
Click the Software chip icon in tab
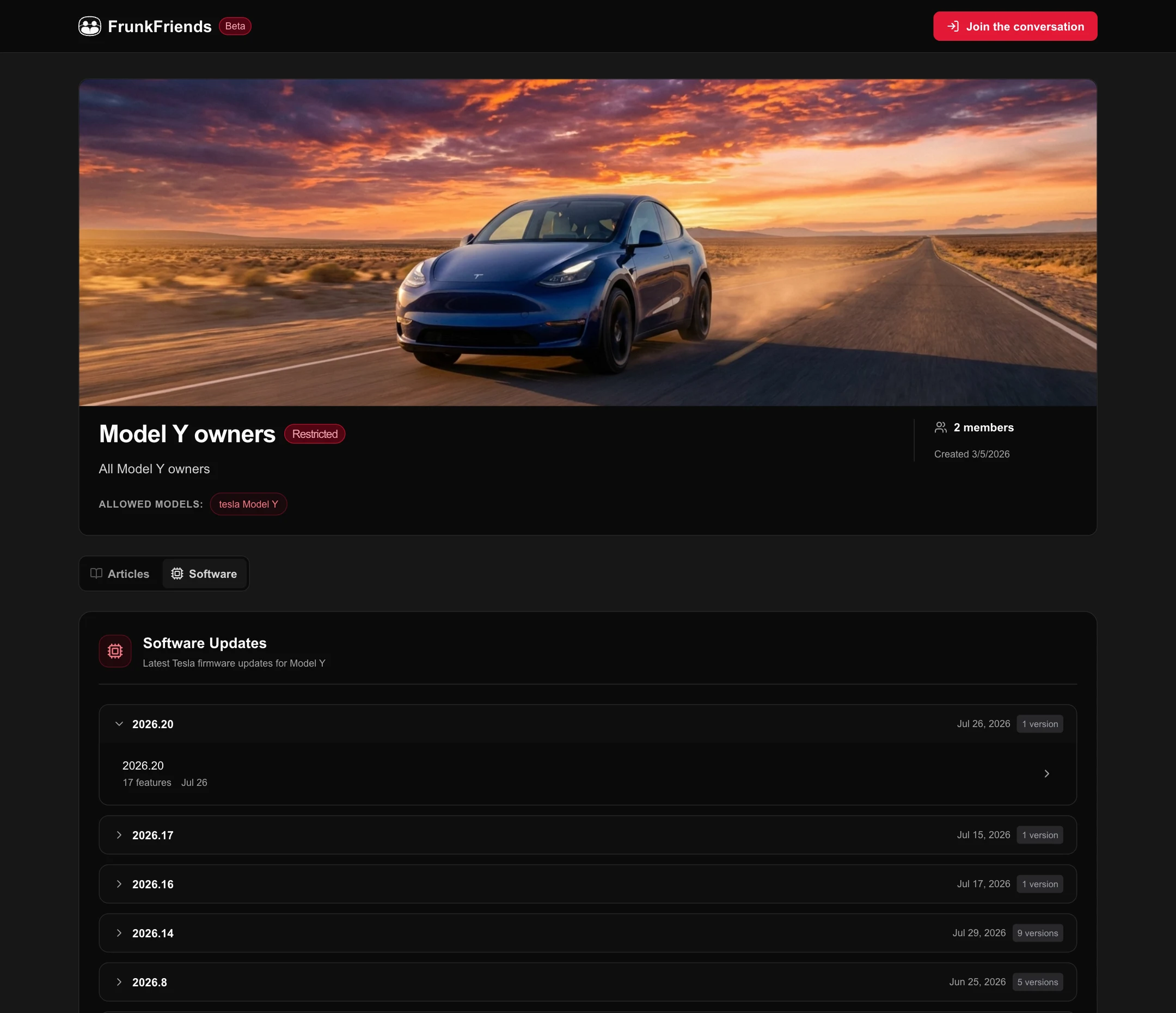[177, 573]
